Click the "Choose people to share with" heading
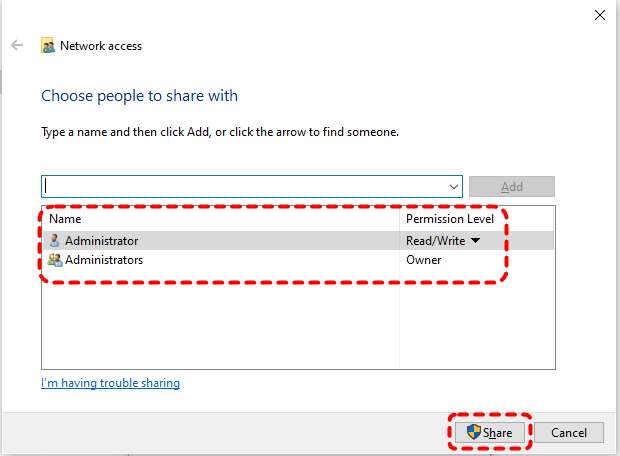The height and width of the screenshot is (456, 620). pyautogui.click(x=139, y=96)
